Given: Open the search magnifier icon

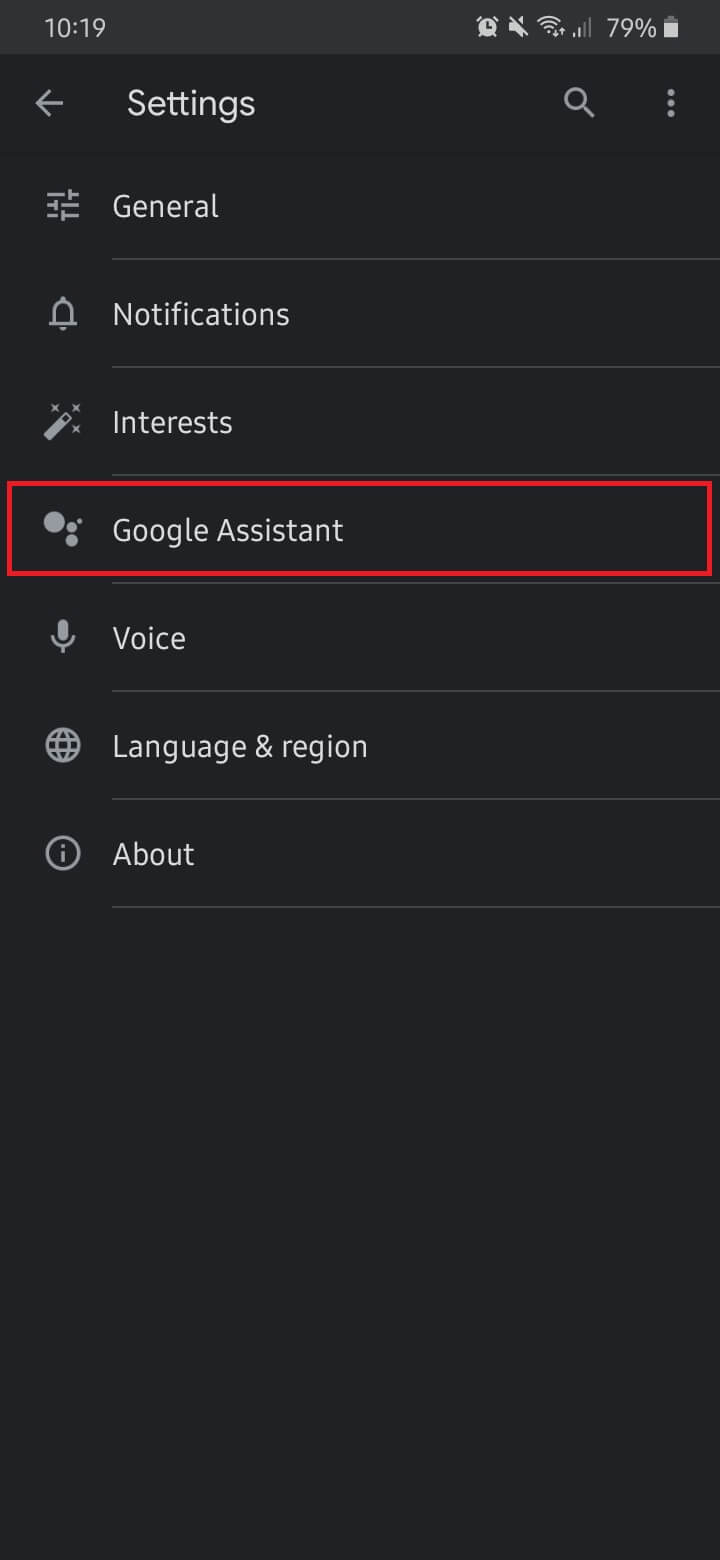Looking at the screenshot, I should click(x=579, y=103).
